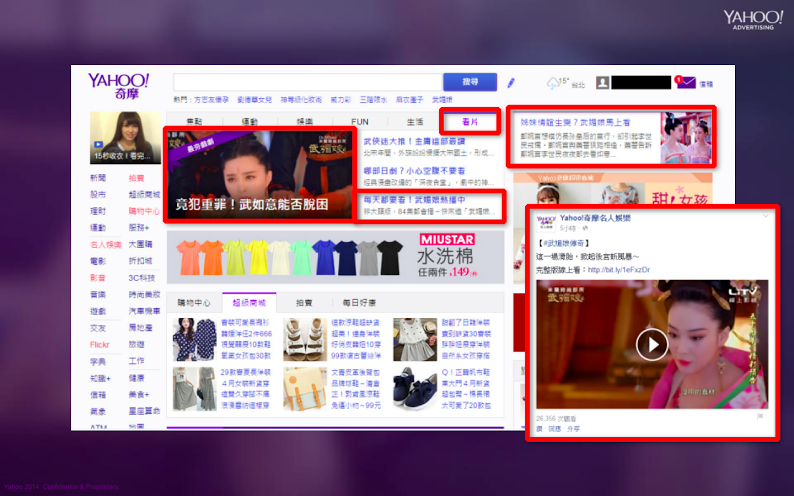Switch to the 看片 news tab
Image resolution: width=794 pixels, height=496 pixels.
pos(470,121)
